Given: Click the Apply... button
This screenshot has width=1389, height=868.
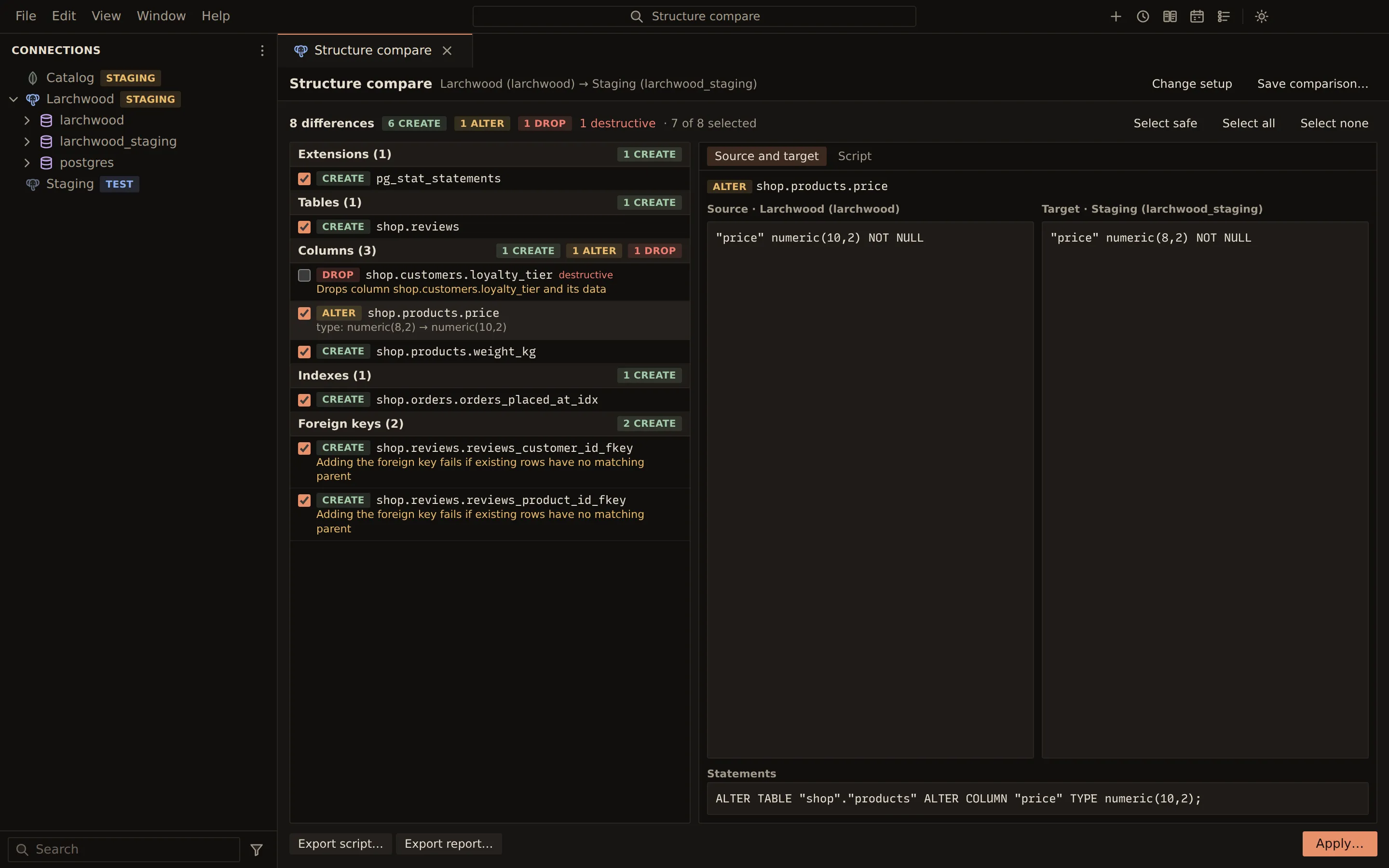Looking at the screenshot, I should point(1340,844).
